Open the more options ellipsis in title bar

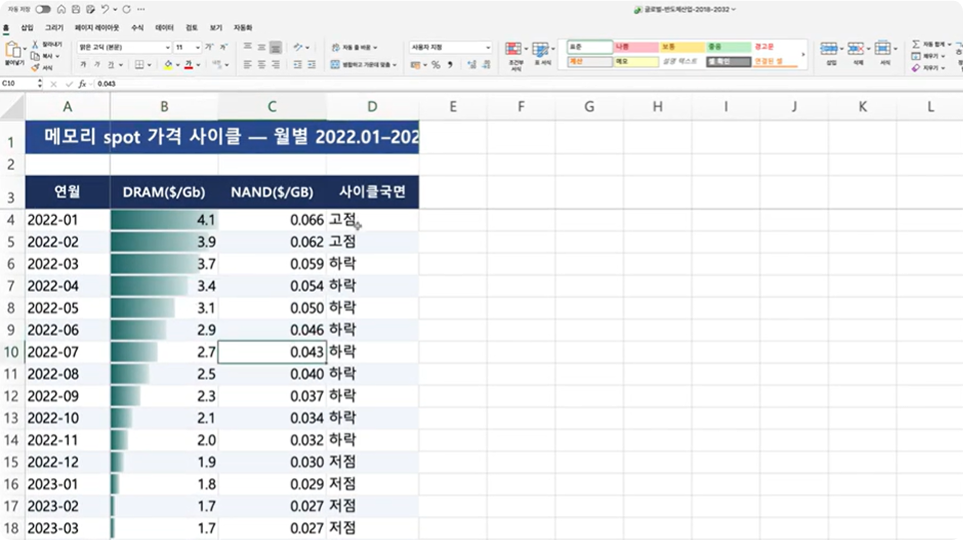(x=141, y=9)
